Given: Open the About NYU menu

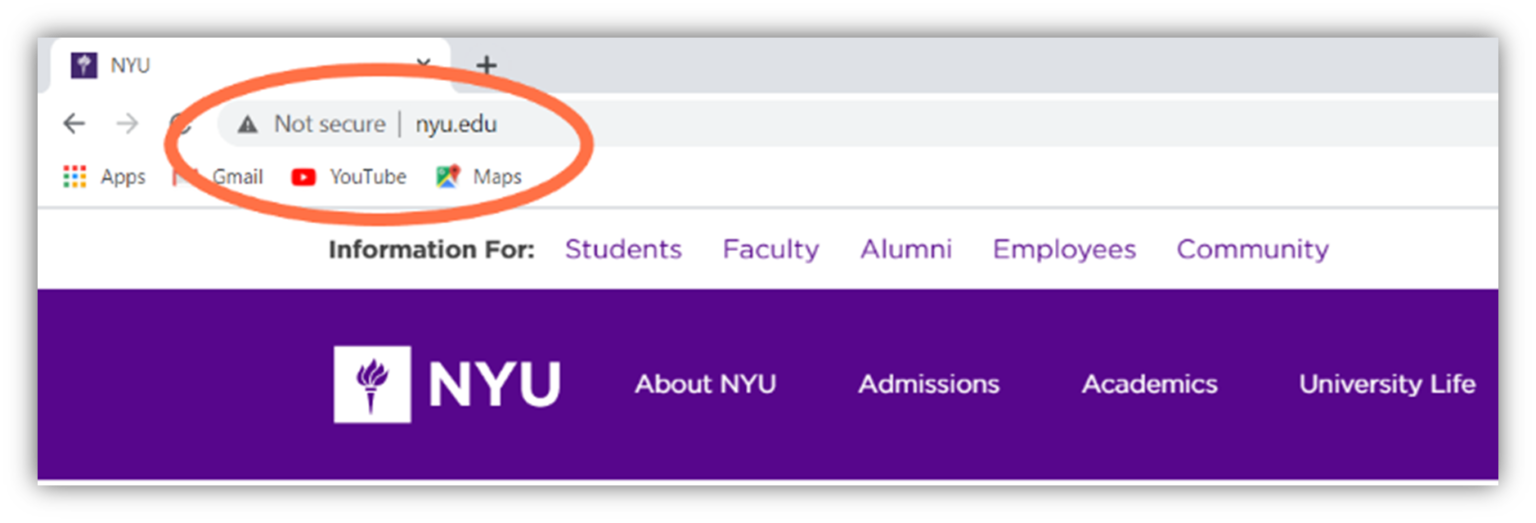Looking at the screenshot, I should pyautogui.click(x=705, y=384).
